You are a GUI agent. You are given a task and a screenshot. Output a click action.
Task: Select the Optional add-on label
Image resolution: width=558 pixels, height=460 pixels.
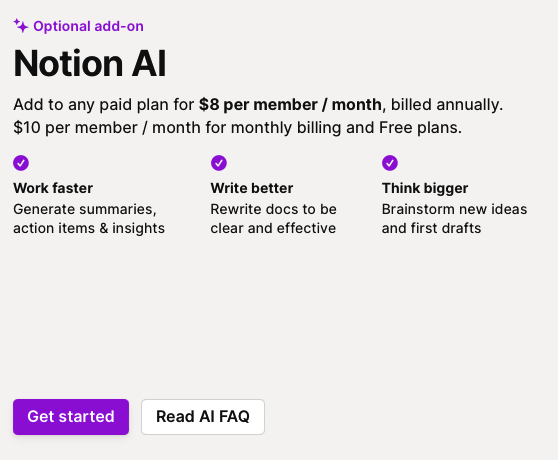pyautogui.click(x=88, y=26)
